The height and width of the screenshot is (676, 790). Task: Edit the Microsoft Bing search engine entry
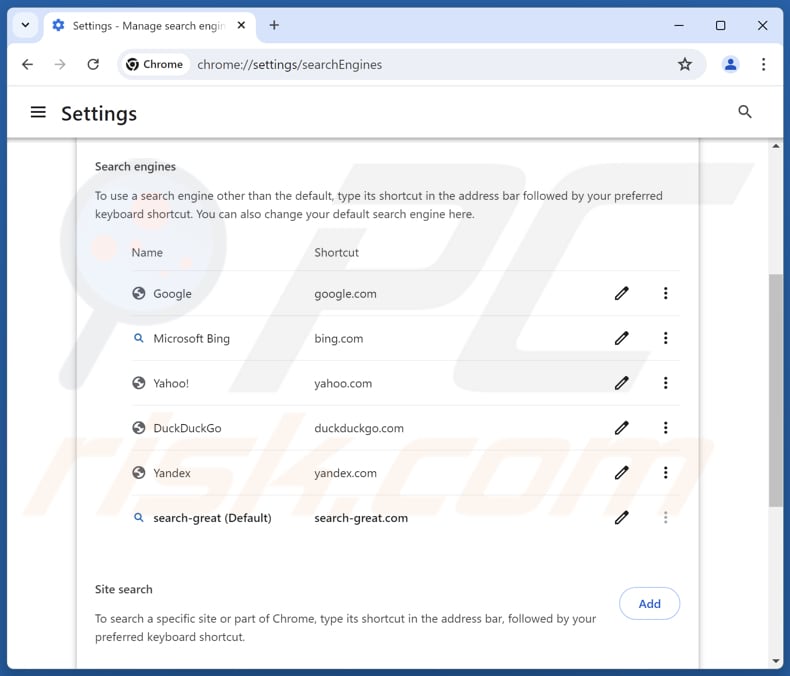pos(621,338)
